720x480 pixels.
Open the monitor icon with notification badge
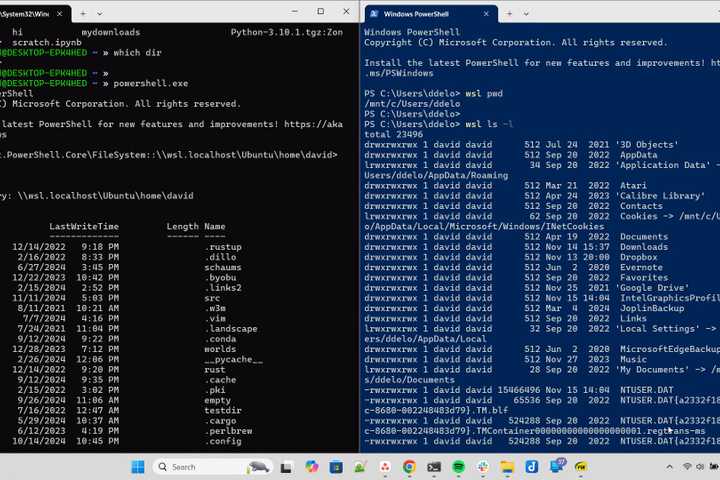tap(557, 465)
